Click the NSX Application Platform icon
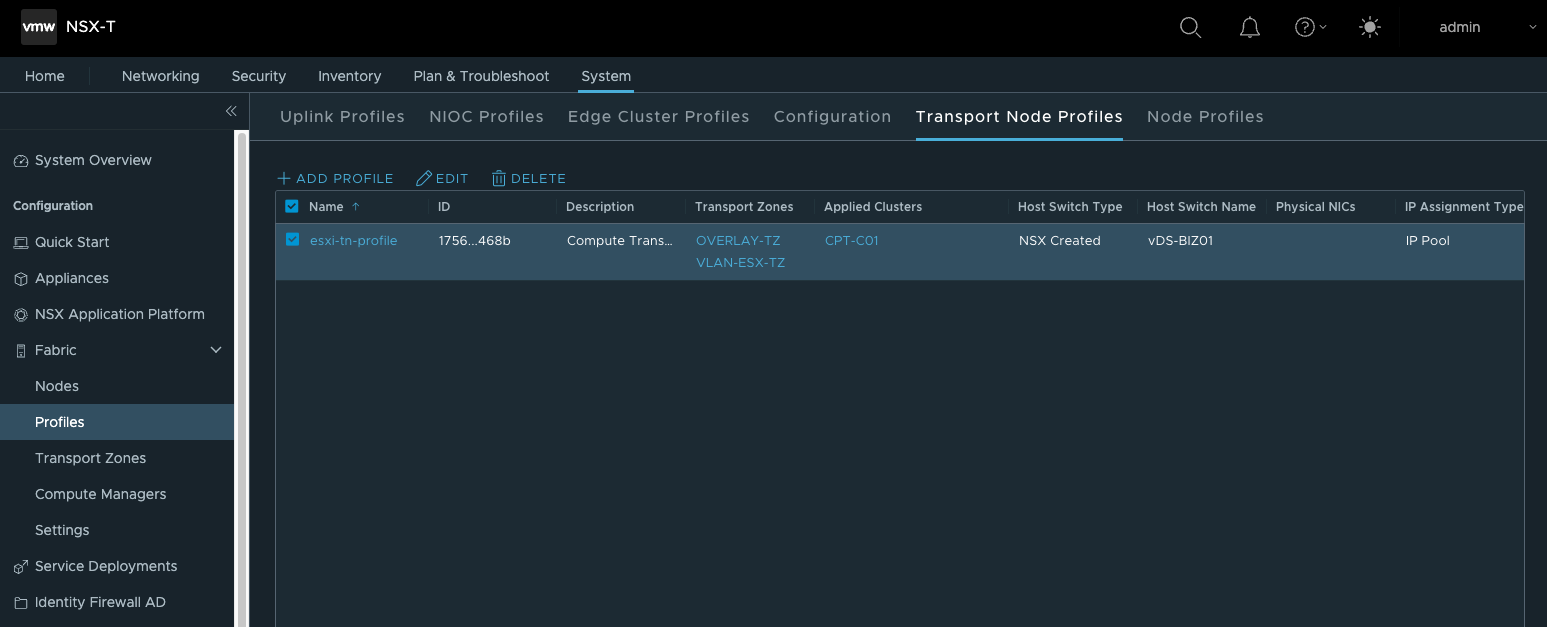The image size is (1547, 627). pyautogui.click(x=20, y=315)
